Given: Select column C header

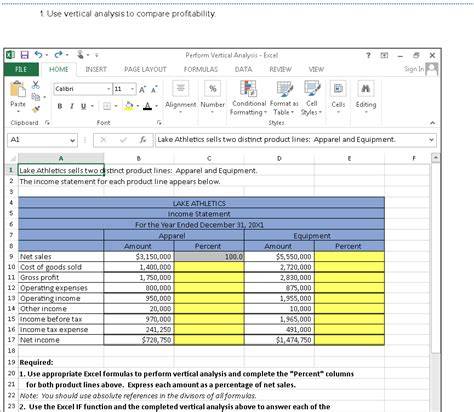Looking at the screenshot, I should (209, 158).
